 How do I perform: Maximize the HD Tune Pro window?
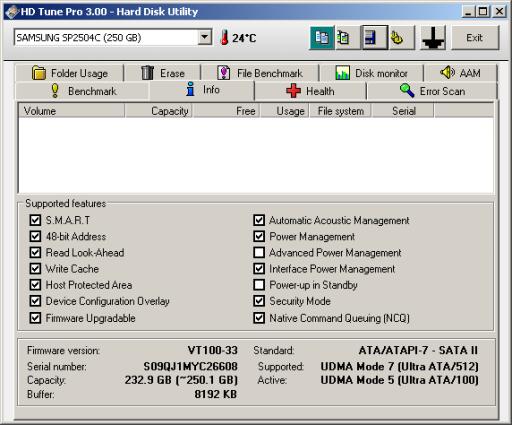(483, 12)
